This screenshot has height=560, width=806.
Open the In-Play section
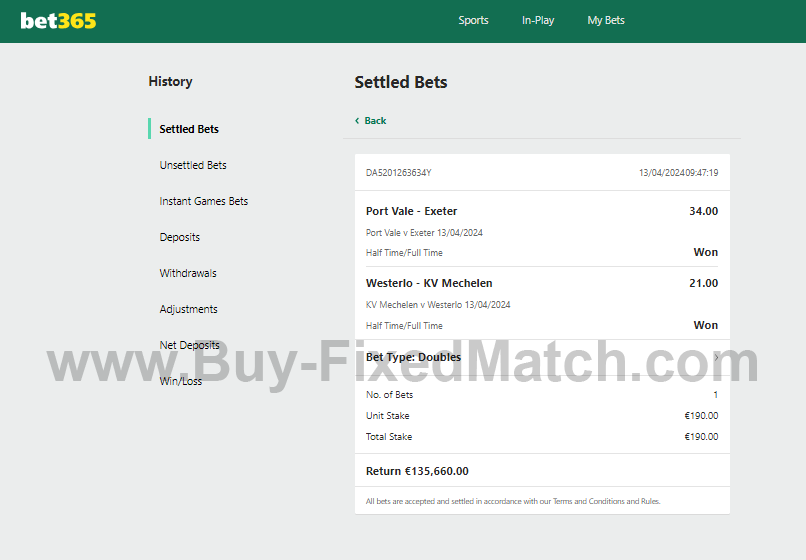(538, 20)
